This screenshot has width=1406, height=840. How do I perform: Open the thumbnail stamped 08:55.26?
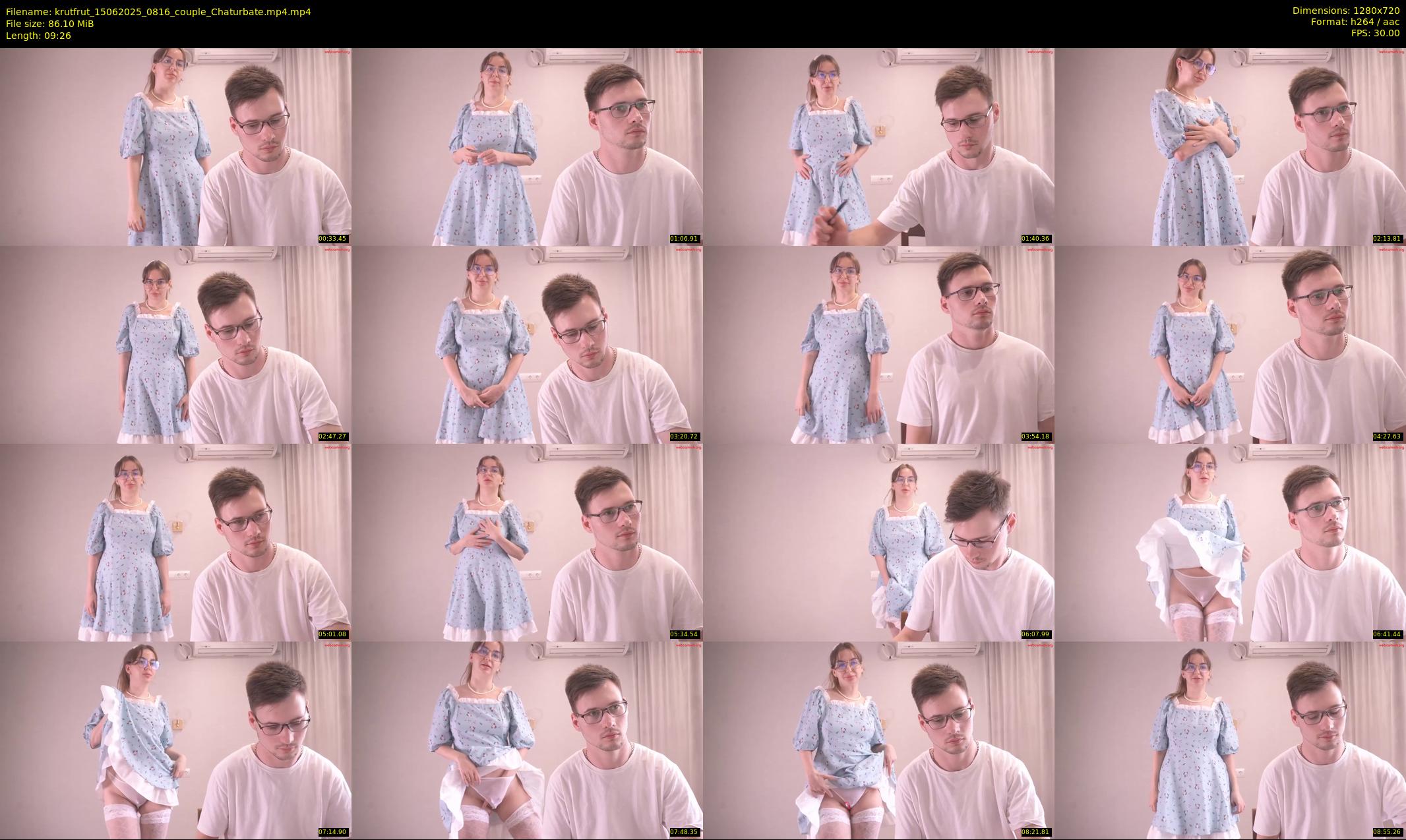pyautogui.click(x=1230, y=740)
